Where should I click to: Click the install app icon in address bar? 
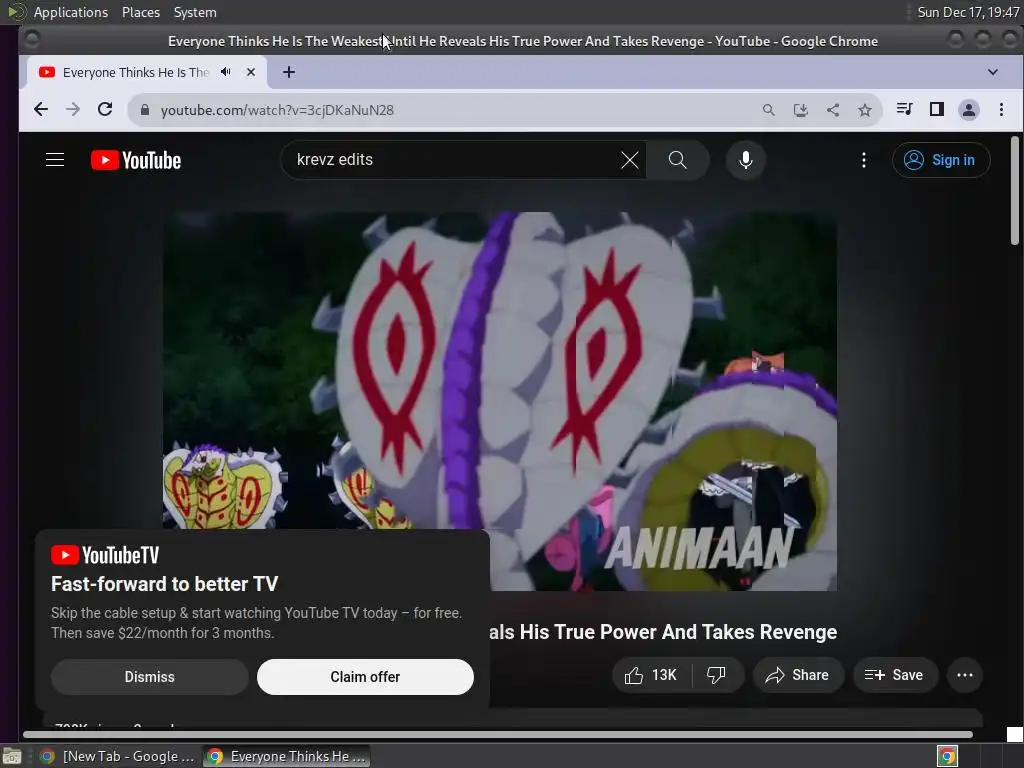(x=801, y=110)
